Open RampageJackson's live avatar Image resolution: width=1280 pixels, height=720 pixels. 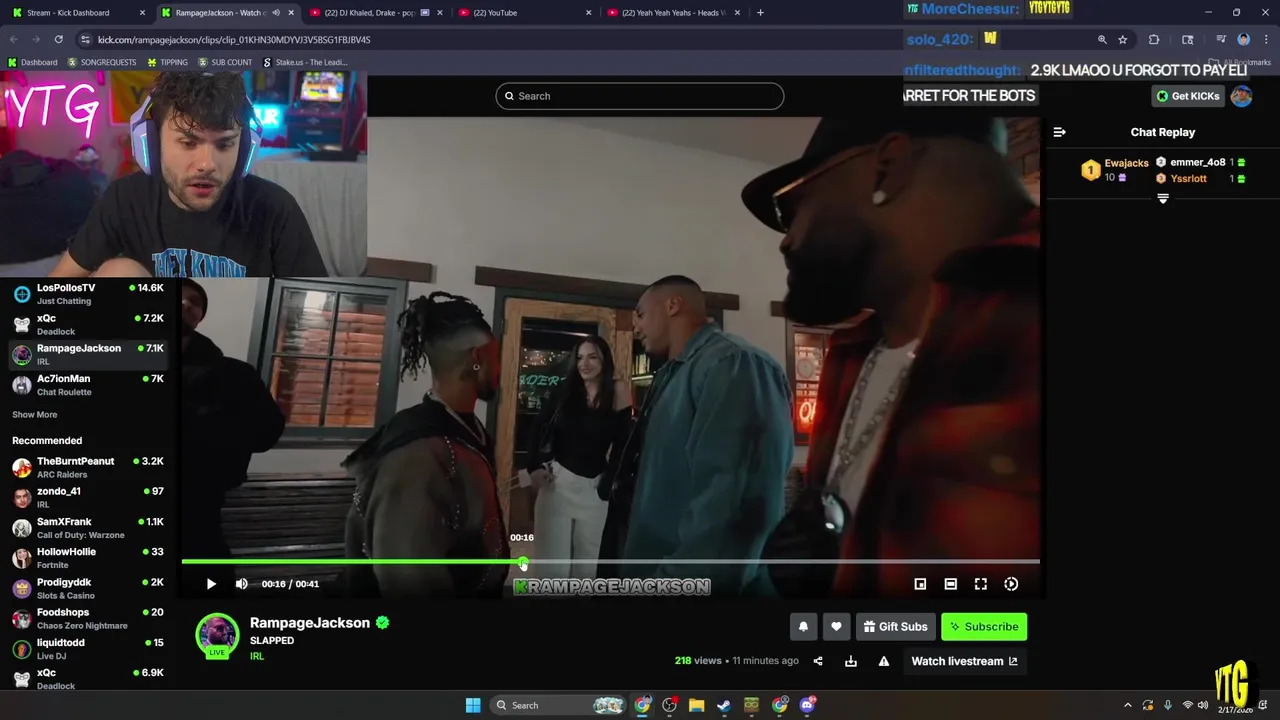[x=217, y=636]
